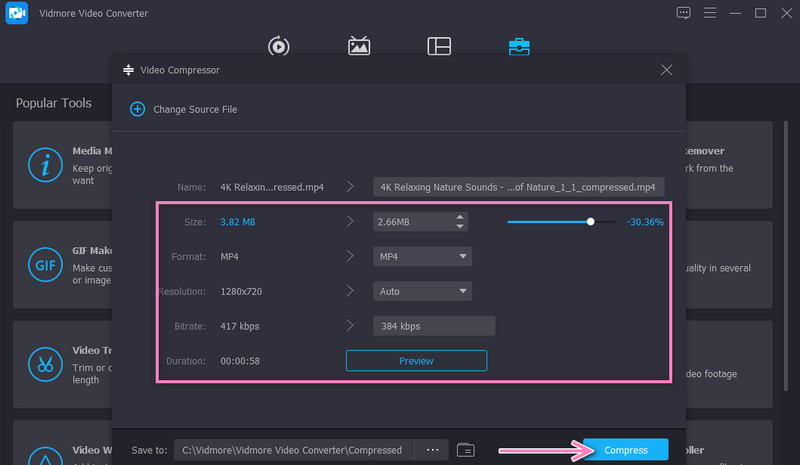The width and height of the screenshot is (800, 465).
Task: Click the compression size slider handle
Action: pyautogui.click(x=591, y=222)
